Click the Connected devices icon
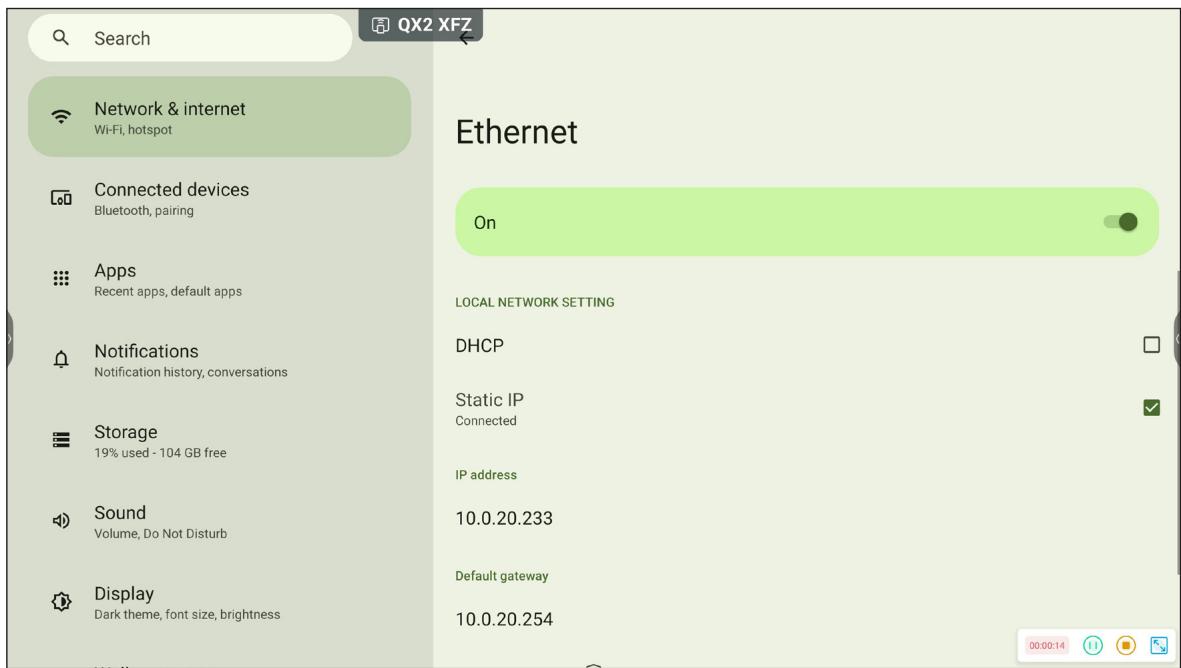The image size is (1181, 668). (61, 198)
